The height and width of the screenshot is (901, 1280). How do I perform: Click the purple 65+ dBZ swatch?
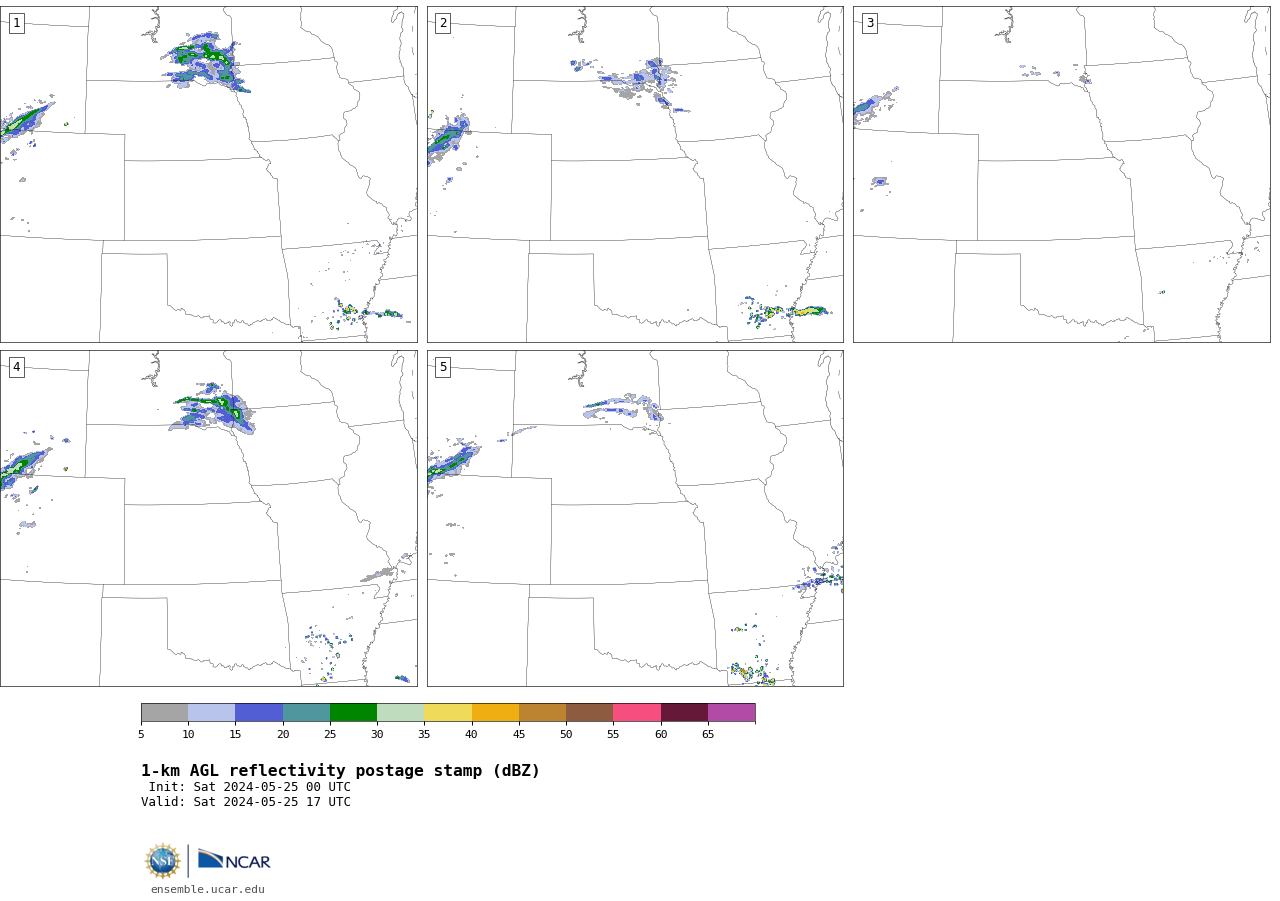click(731, 712)
